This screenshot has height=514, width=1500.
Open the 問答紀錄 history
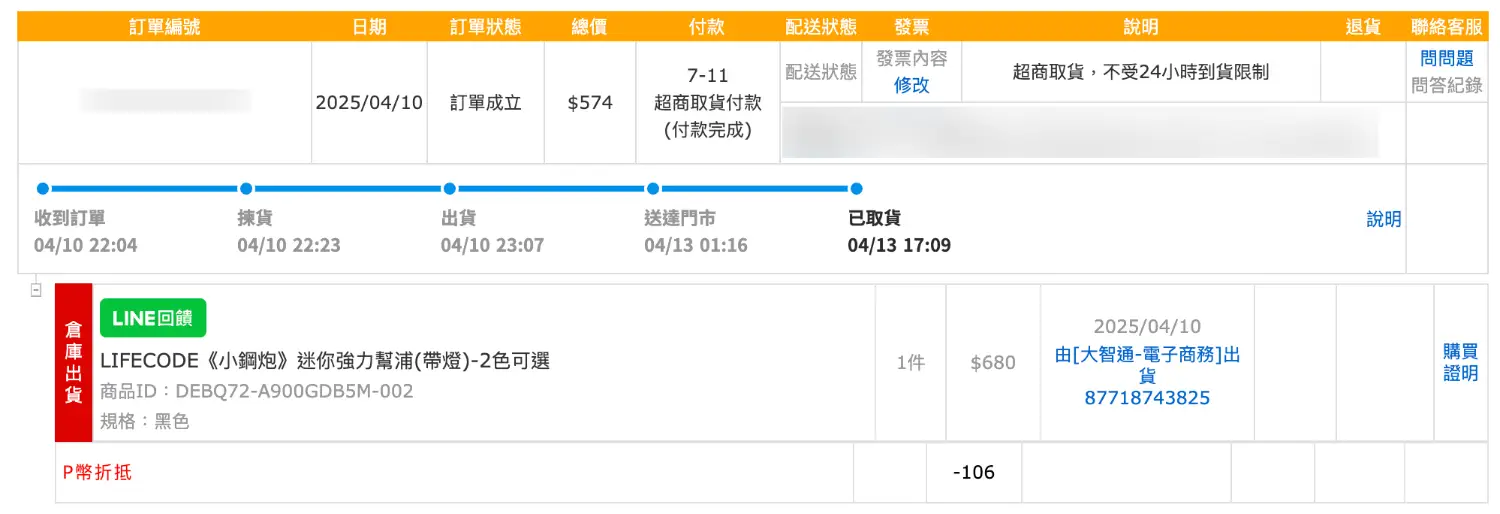[x=1446, y=85]
